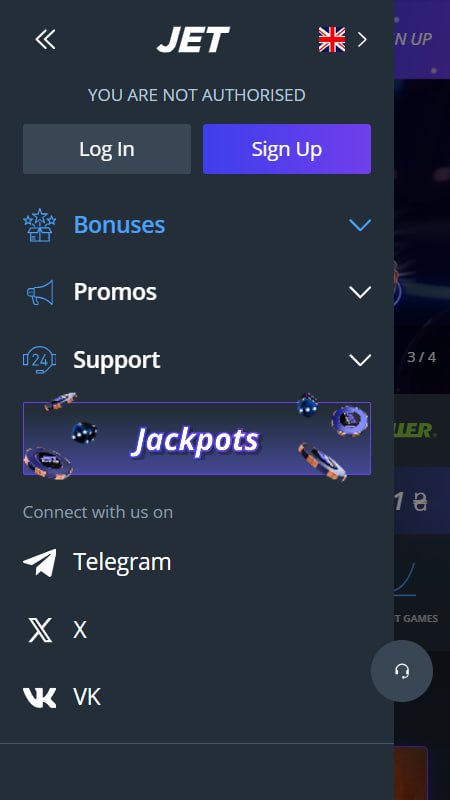Click the 24 Support headset icon
Image resolution: width=450 pixels, height=800 pixels.
(x=39, y=360)
